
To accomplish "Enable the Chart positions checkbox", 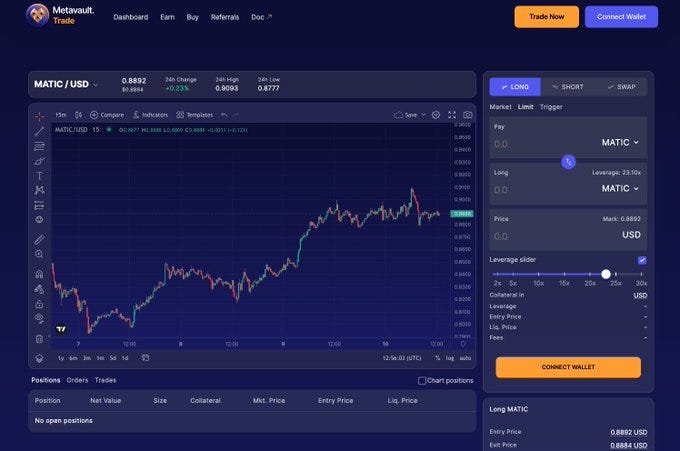I will point(422,380).
